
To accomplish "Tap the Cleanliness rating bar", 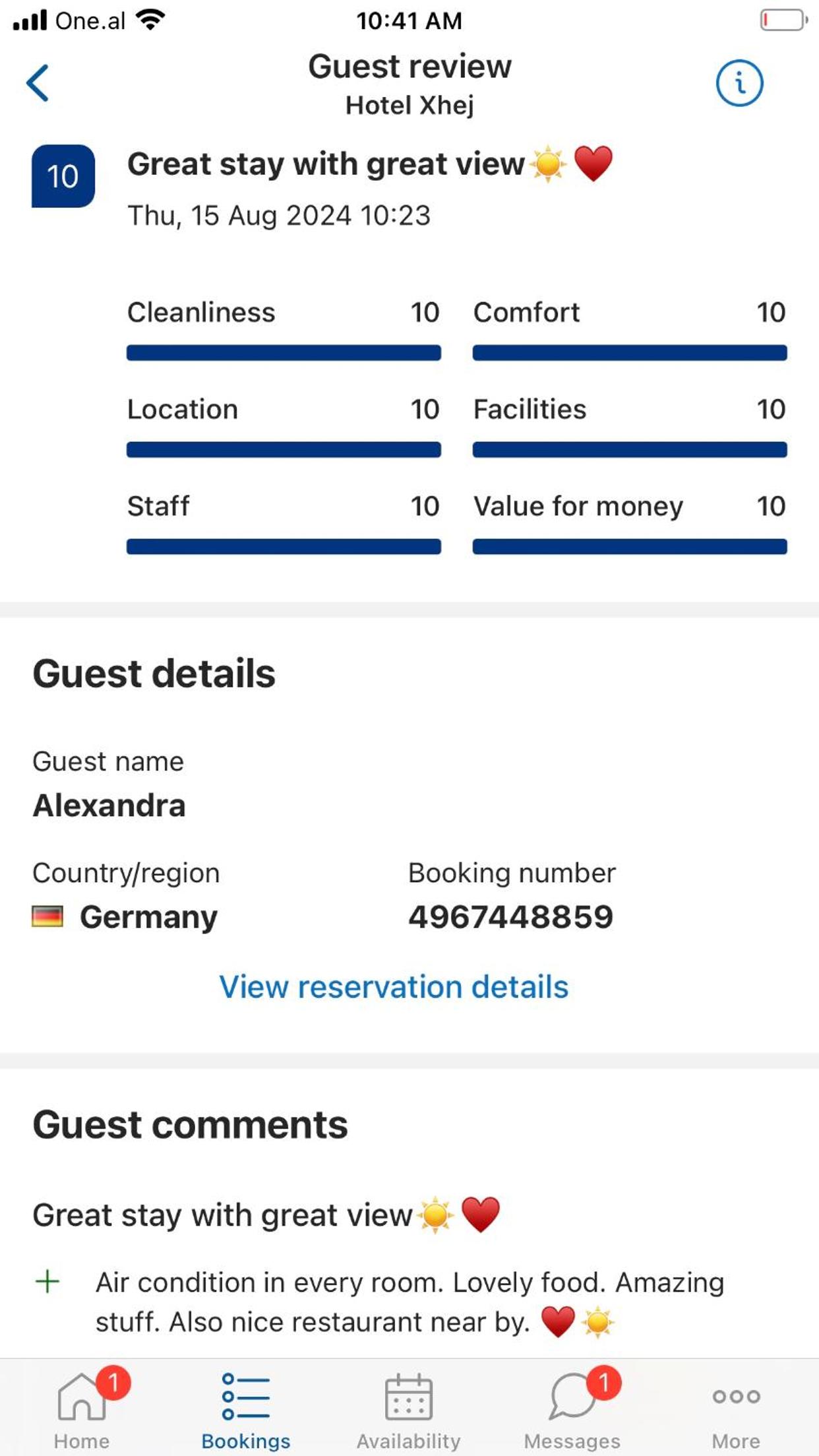I will click(284, 353).
